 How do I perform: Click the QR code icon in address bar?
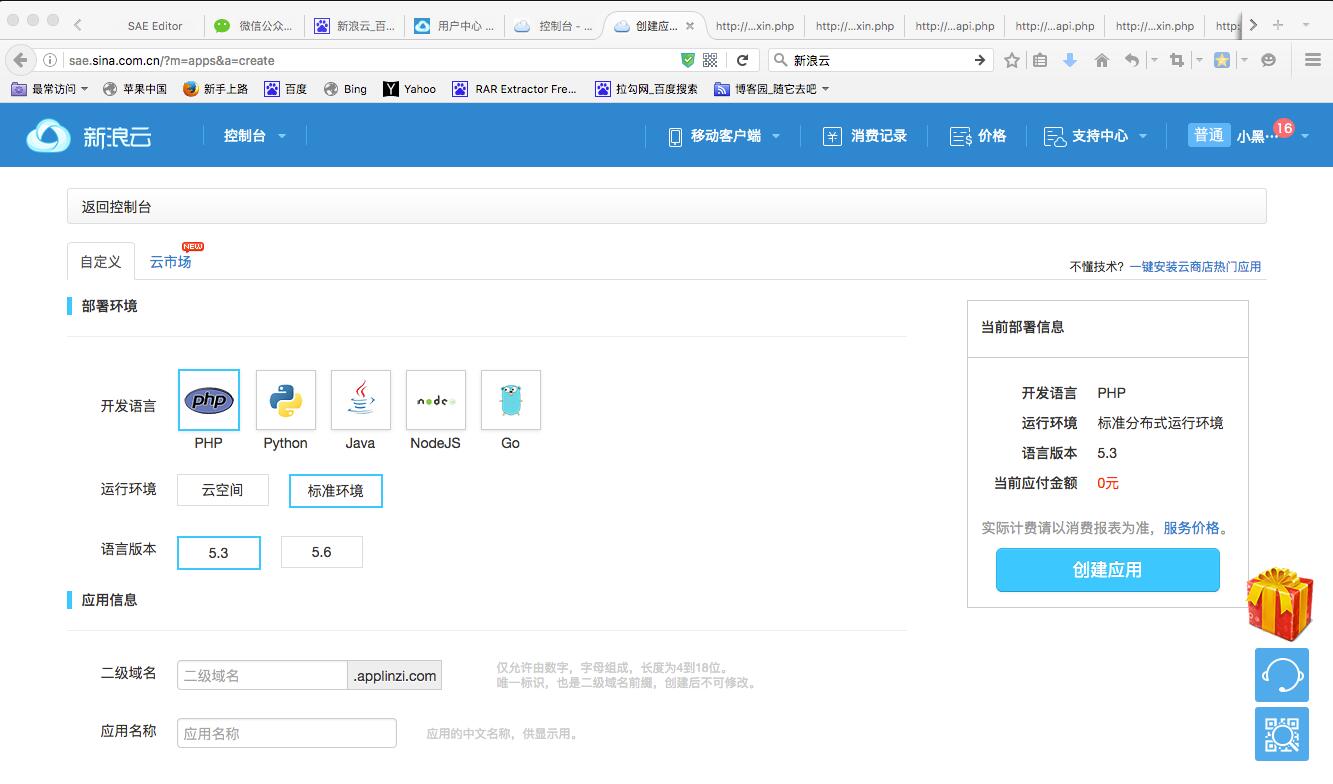click(x=710, y=60)
